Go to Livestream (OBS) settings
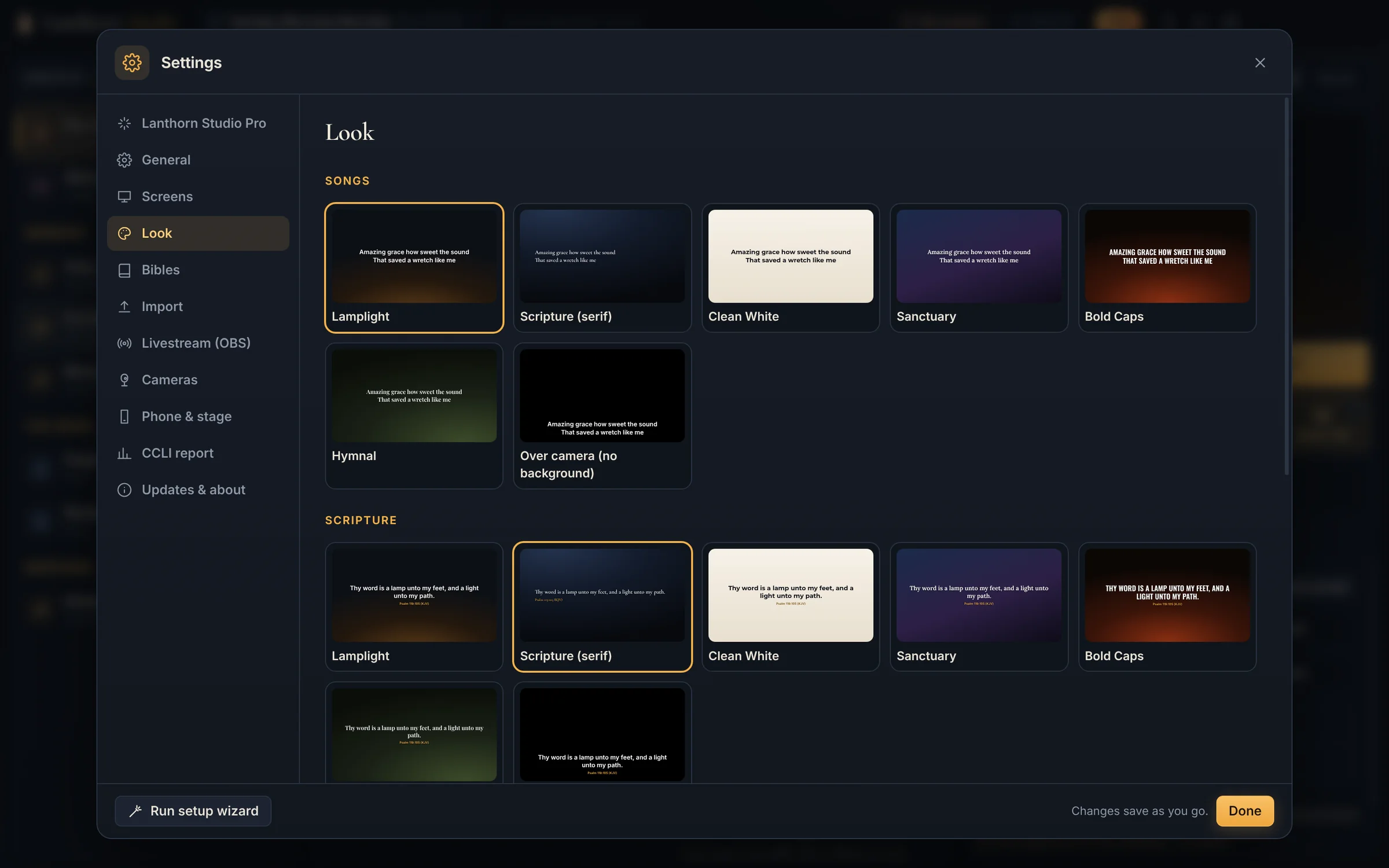The width and height of the screenshot is (1389, 868). (198, 343)
